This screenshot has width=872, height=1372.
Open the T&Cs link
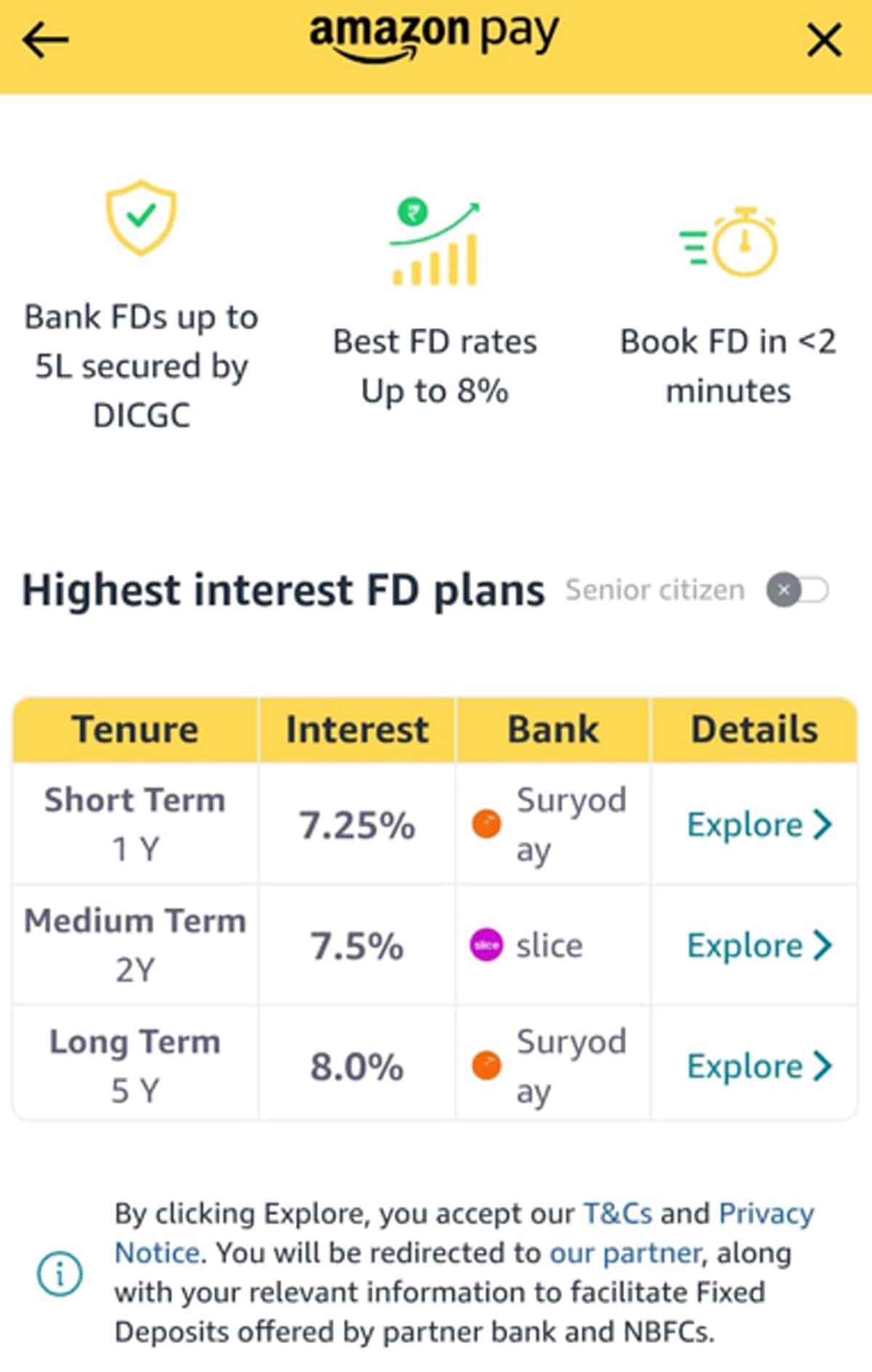pos(618,1214)
